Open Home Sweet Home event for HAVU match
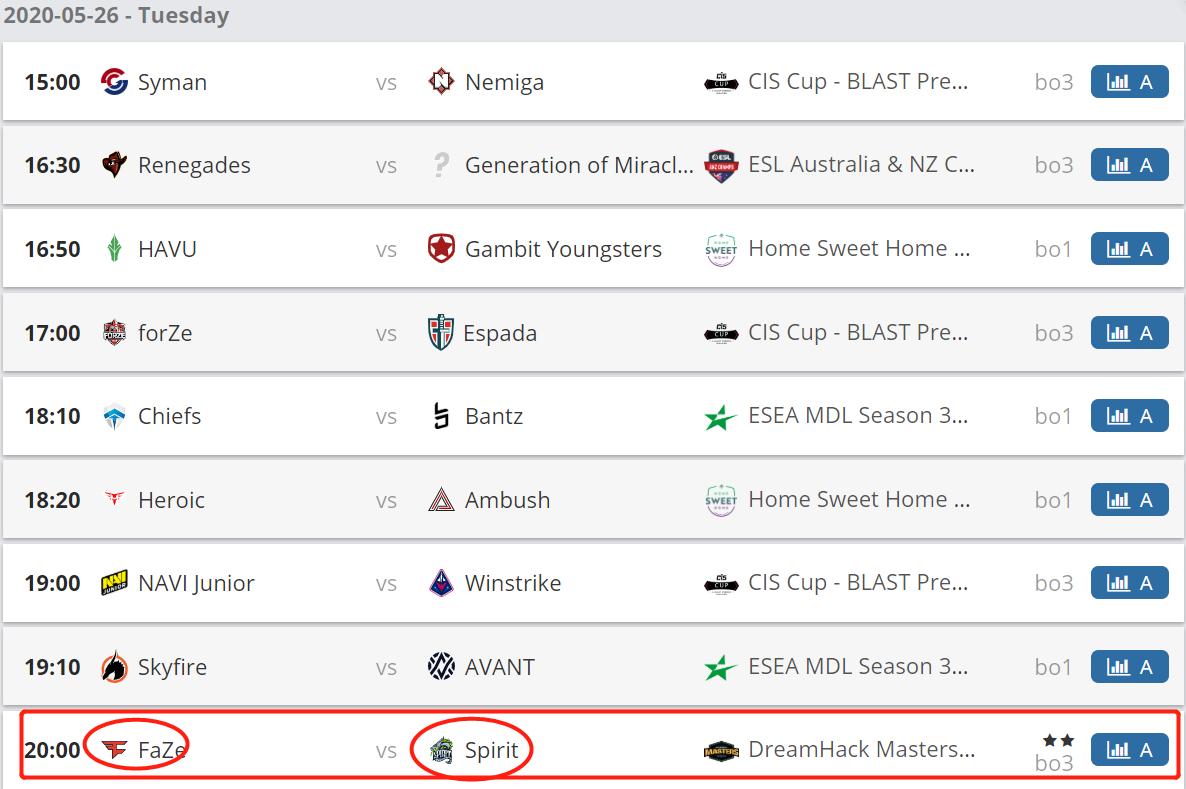Screen dimensions: 1186x789 [x=858, y=249]
